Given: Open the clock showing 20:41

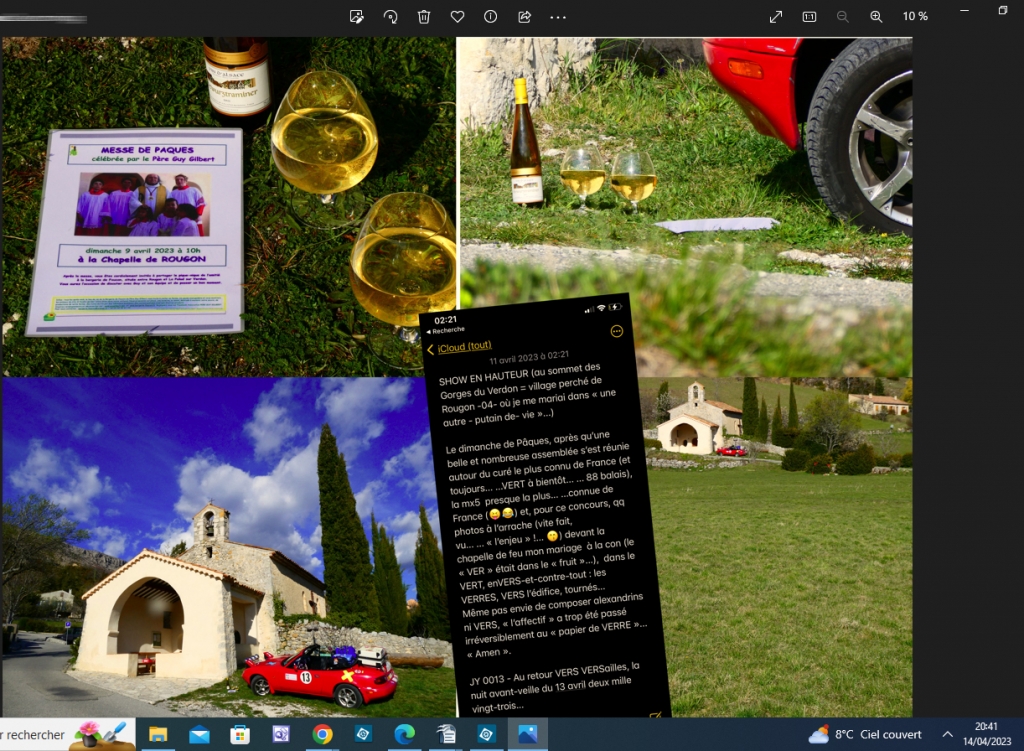Looking at the screenshot, I should pos(987,734).
